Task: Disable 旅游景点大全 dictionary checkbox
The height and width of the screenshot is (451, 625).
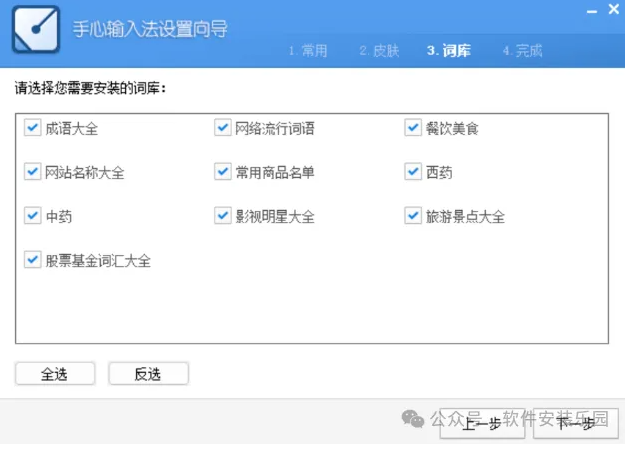Action: [413, 216]
